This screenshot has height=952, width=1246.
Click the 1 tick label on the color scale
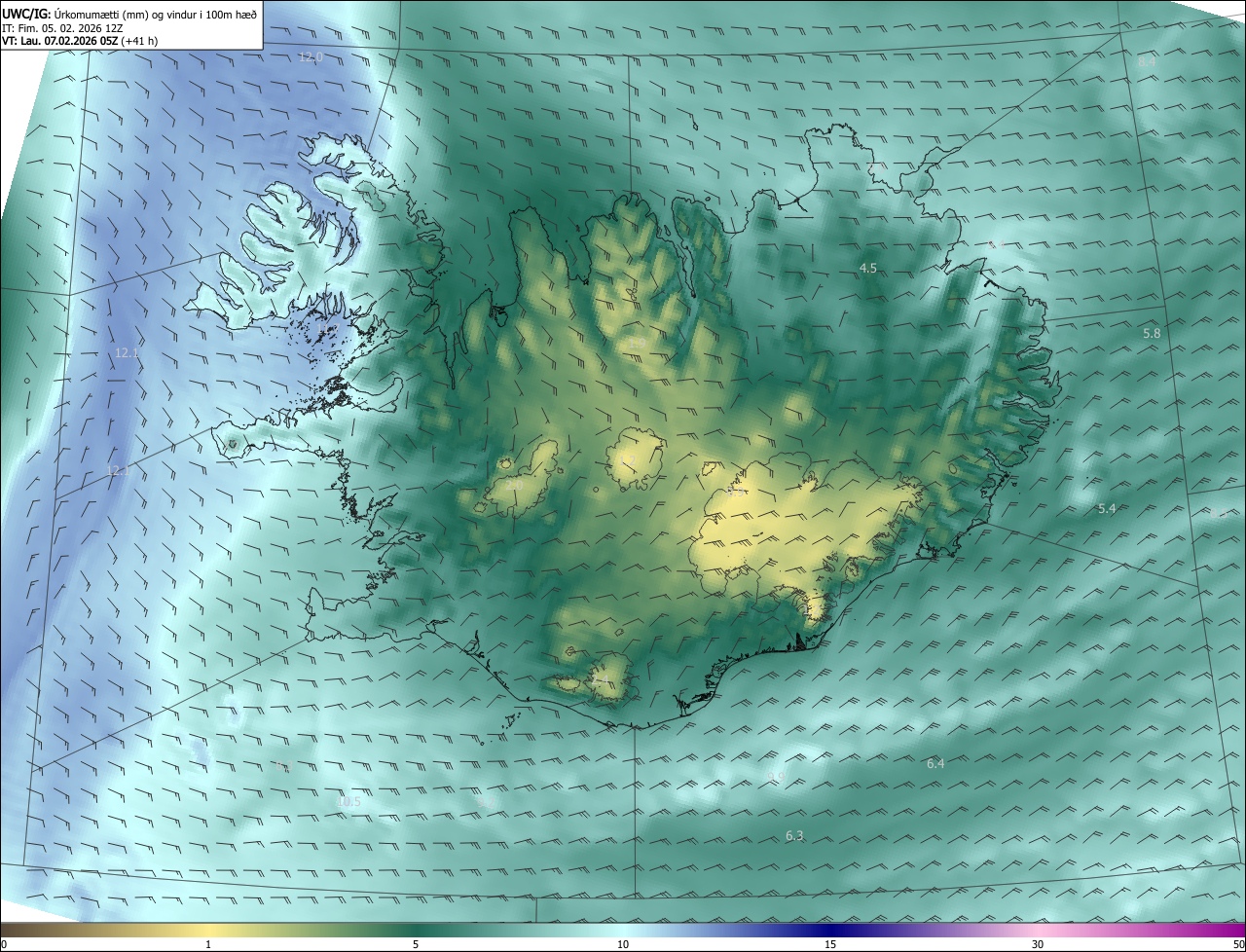(208, 944)
